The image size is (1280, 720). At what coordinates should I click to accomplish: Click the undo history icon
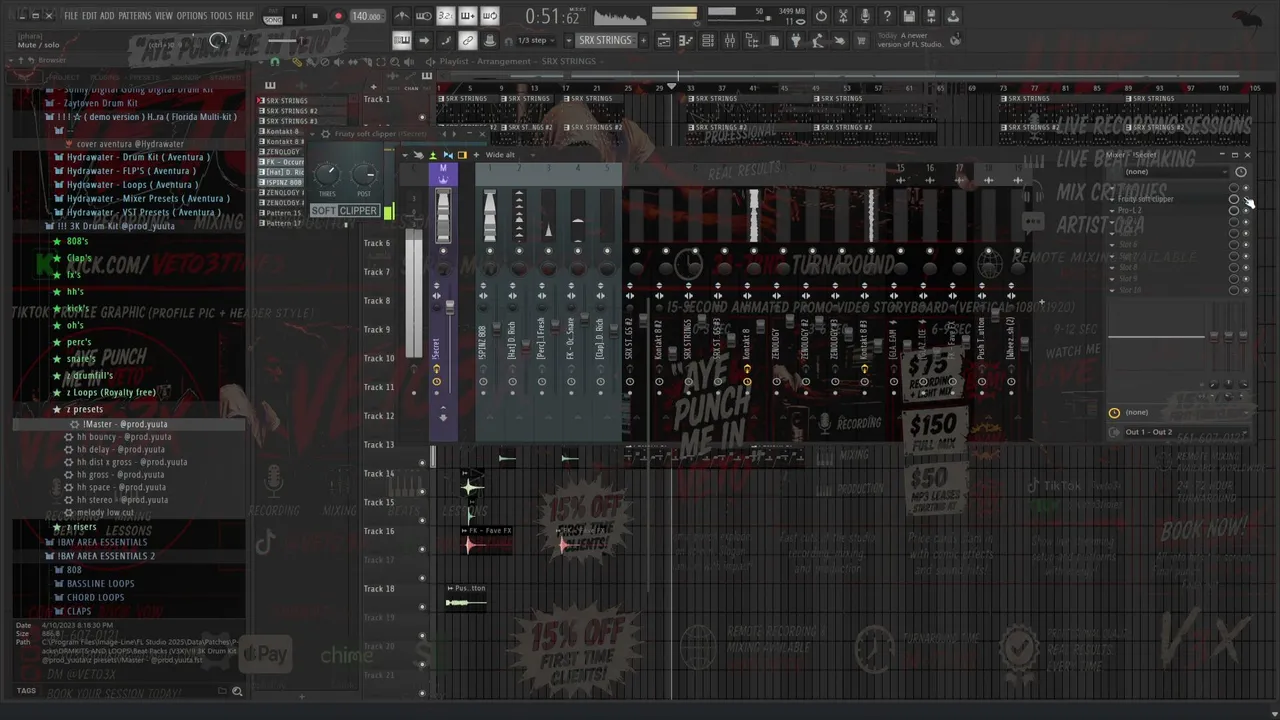point(821,16)
